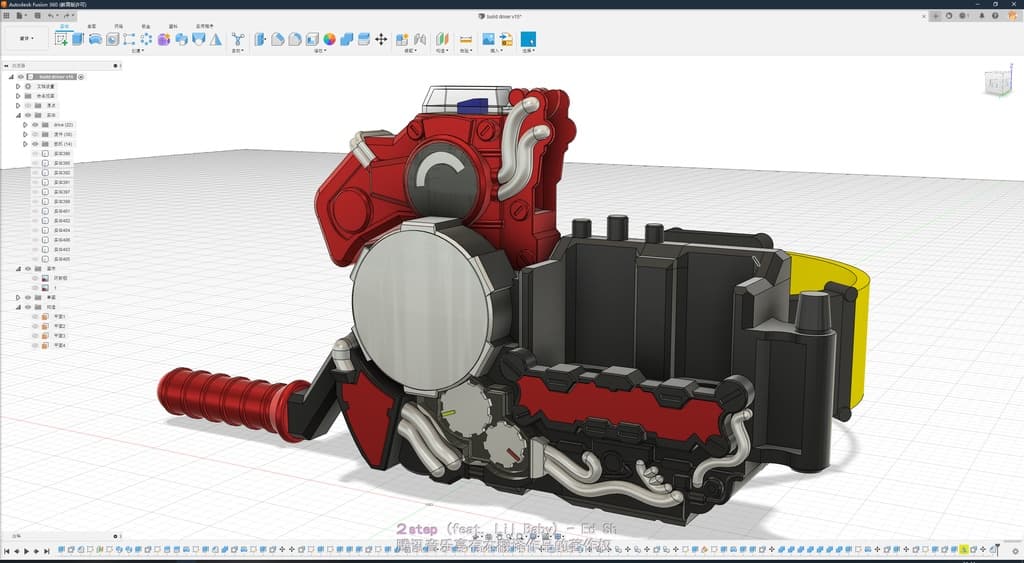Select the Revolve tool icon
Viewport: 1024px width, 563px height.
tap(95, 39)
